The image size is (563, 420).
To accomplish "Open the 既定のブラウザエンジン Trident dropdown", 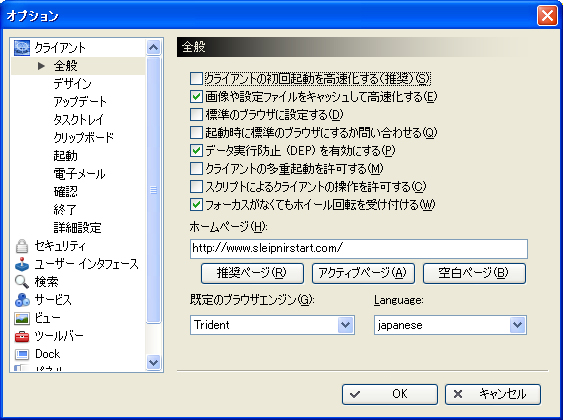I will point(345,325).
